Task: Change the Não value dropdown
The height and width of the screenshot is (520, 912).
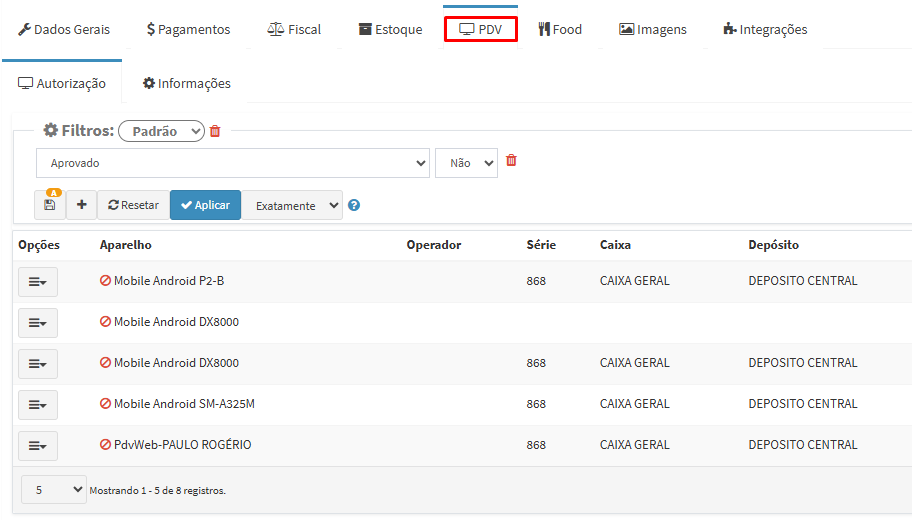Action: click(466, 163)
